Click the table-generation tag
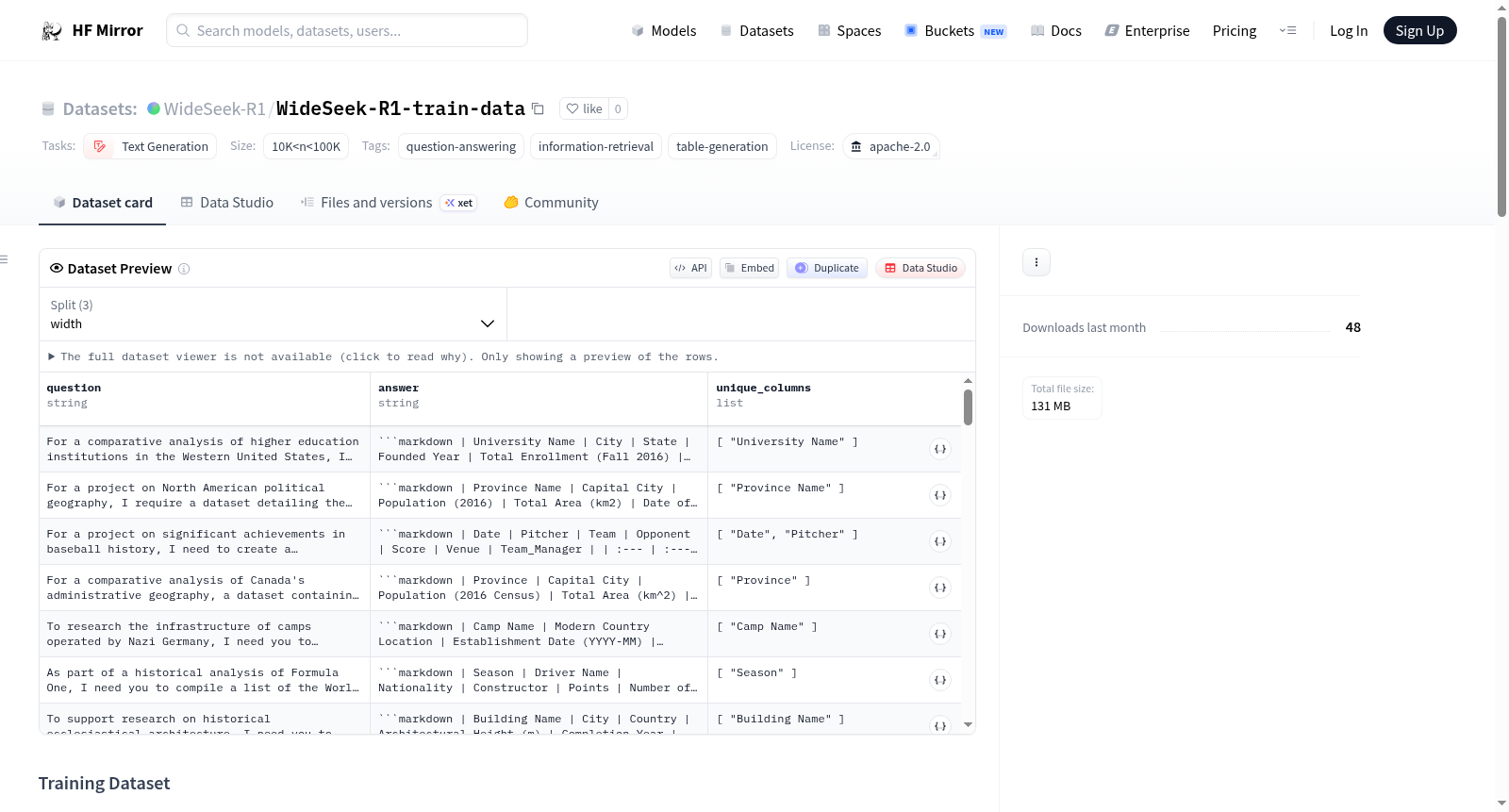The height and width of the screenshot is (812, 1509). click(722, 146)
